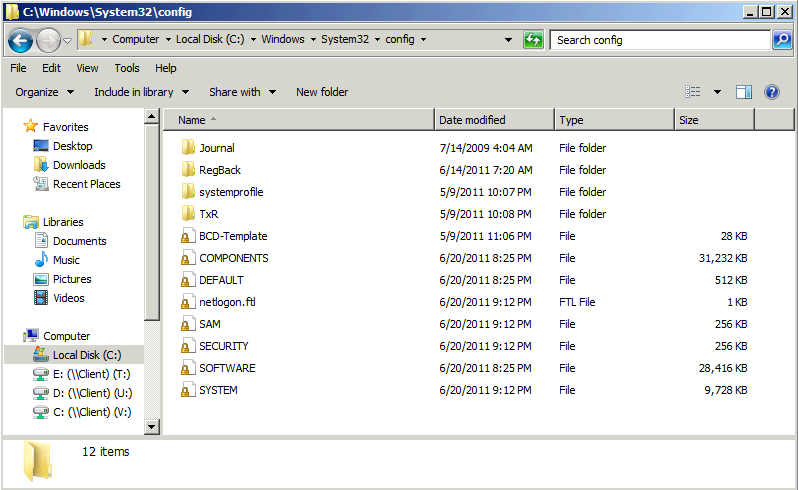Image resolution: width=798 pixels, height=490 pixels.
Task: Sort by the Name column header
Action: 299,120
